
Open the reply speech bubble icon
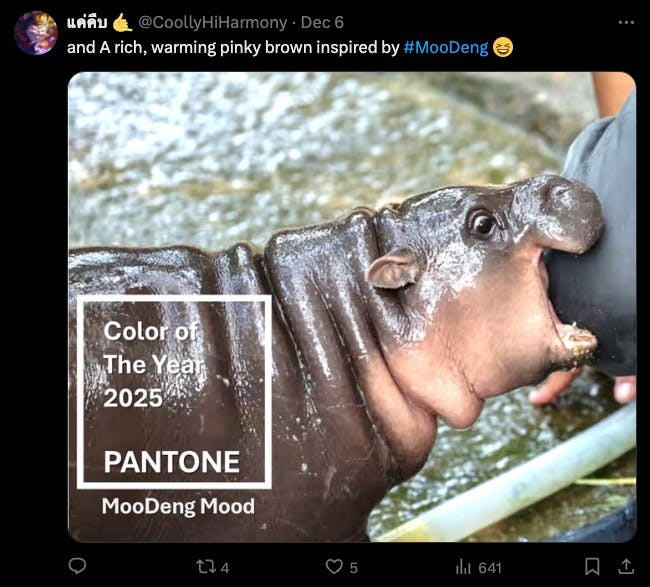tap(77, 566)
